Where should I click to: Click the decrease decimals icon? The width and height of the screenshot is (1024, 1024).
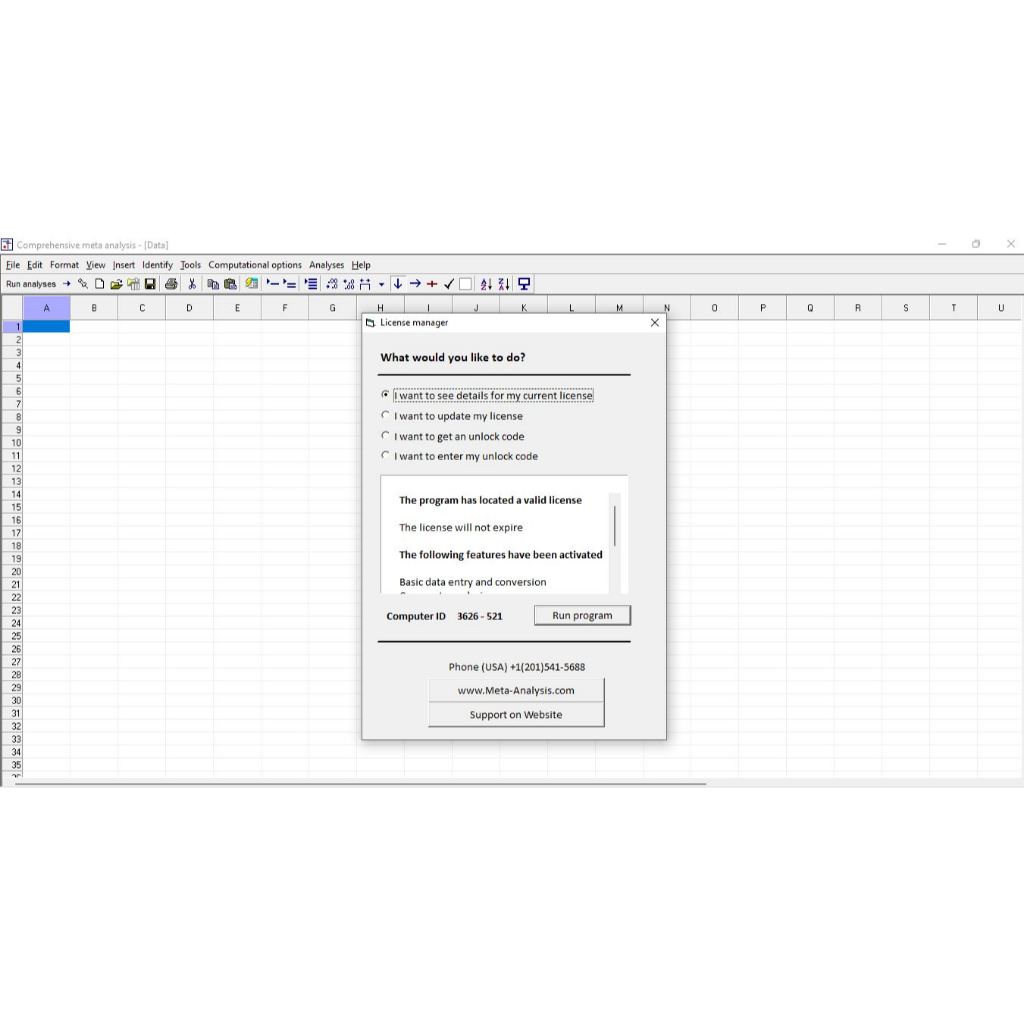(x=332, y=284)
